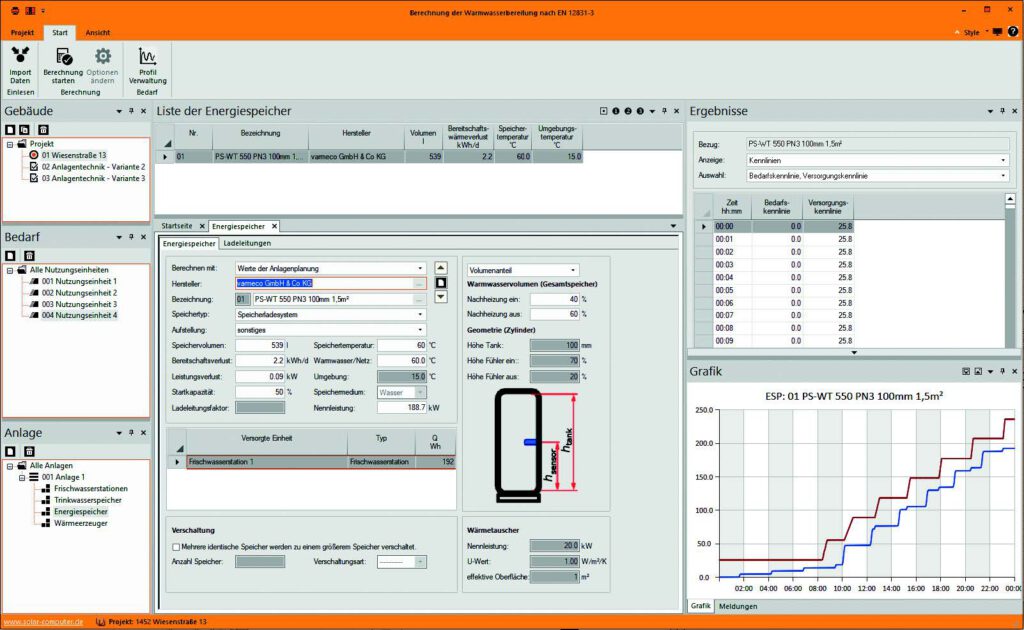Switch to the Ladeleitungen tab
1024x630 pixels.
[247, 244]
